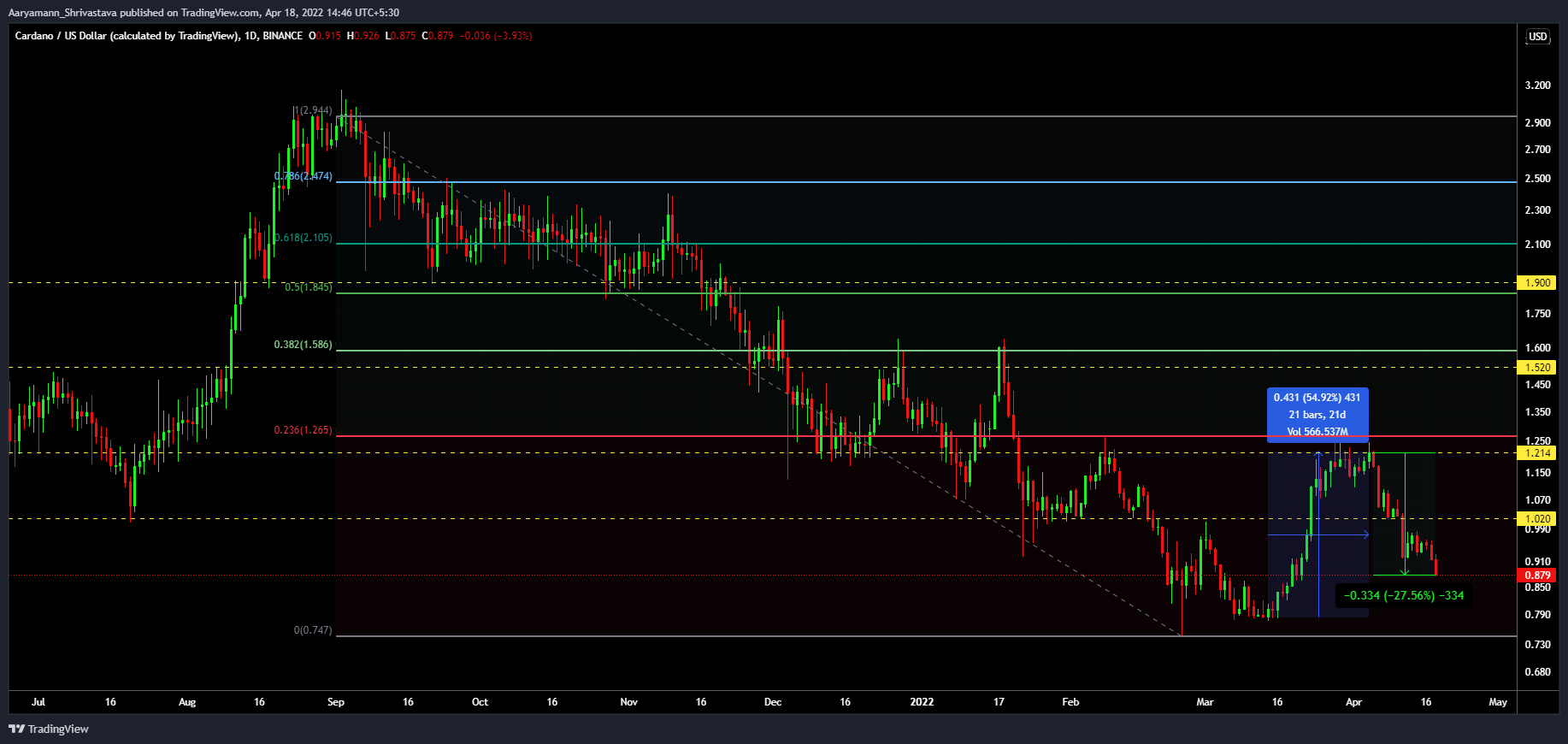1568x744 pixels.
Task: Click the yellow 1.900 price level label
Action: [1536, 283]
